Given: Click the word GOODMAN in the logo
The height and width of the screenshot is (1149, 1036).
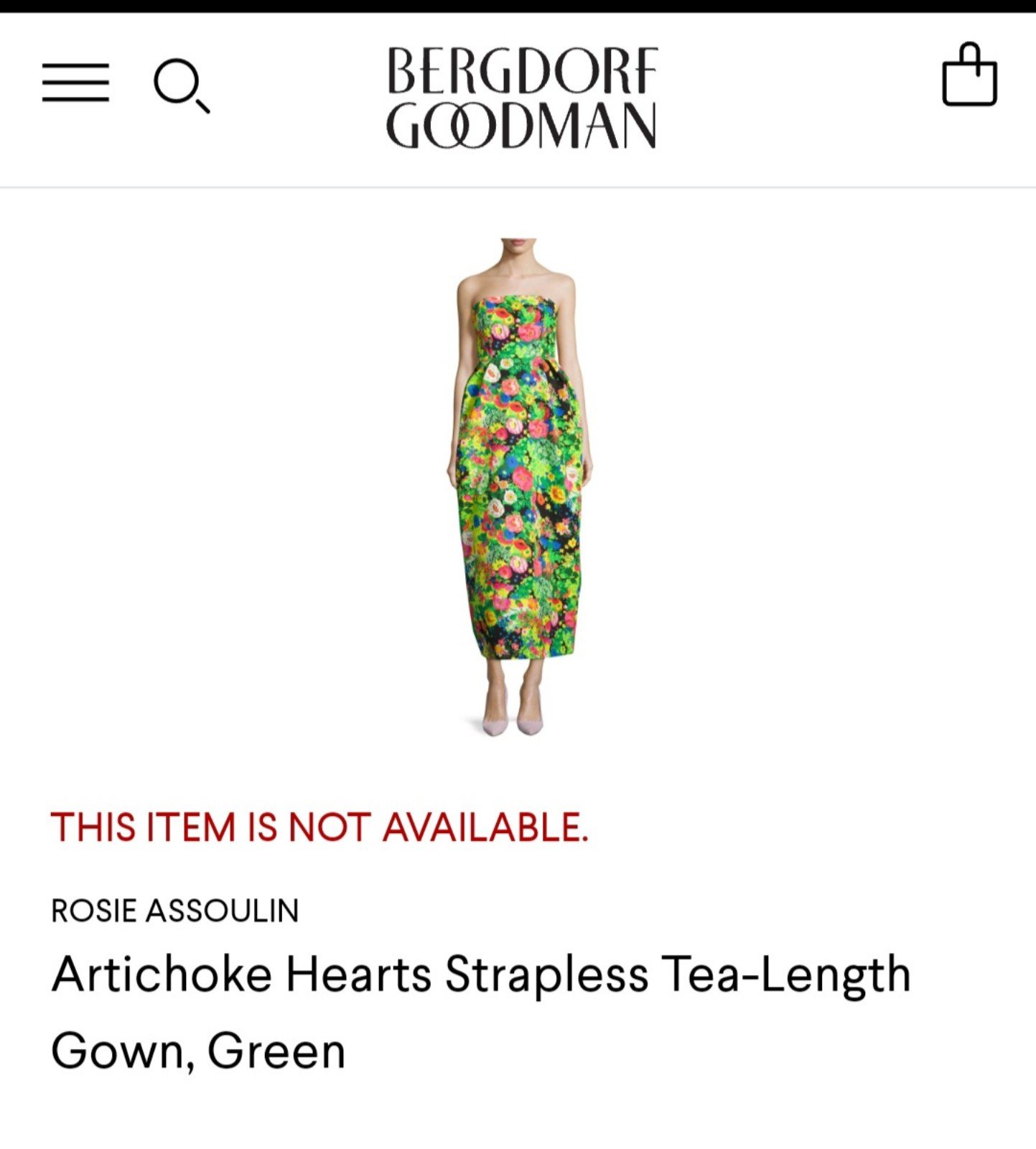Looking at the screenshot, I should click(521, 125).
